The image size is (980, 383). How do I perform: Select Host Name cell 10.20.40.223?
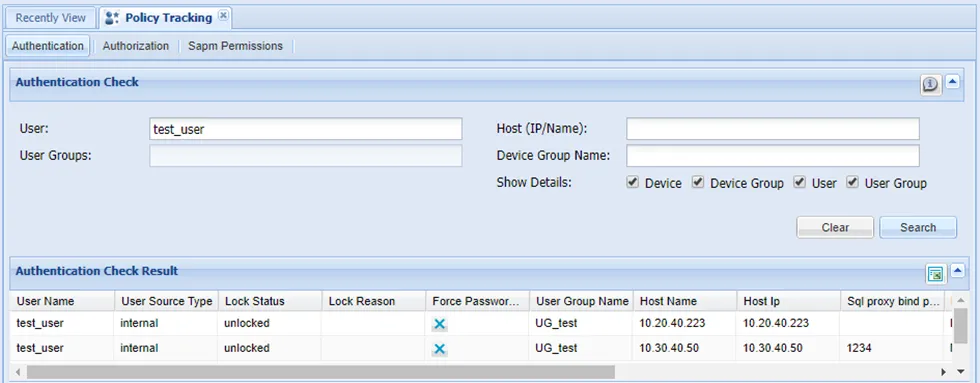pyautogui.click(x=685, y=324)
